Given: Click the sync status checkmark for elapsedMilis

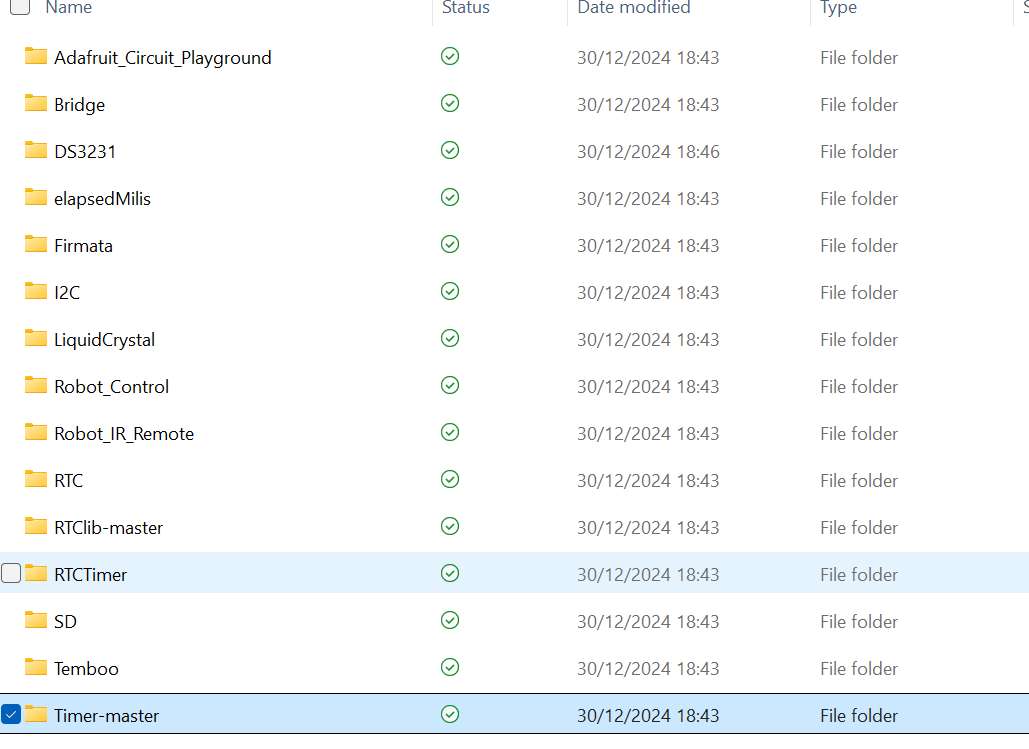Looking at the screenshot, I should pos(450,198).
